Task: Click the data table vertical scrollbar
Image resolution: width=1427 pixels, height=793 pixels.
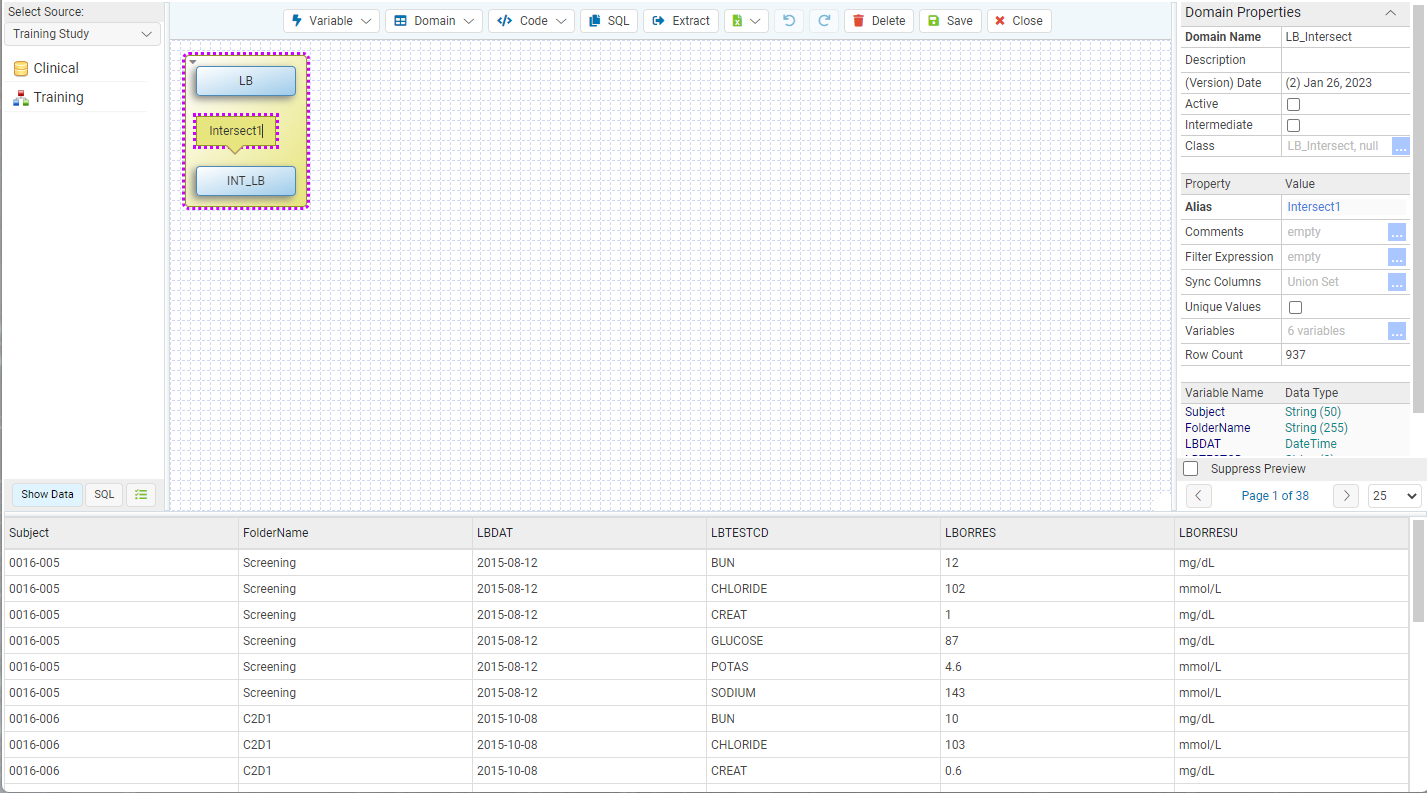Action: click(1419, 572)
